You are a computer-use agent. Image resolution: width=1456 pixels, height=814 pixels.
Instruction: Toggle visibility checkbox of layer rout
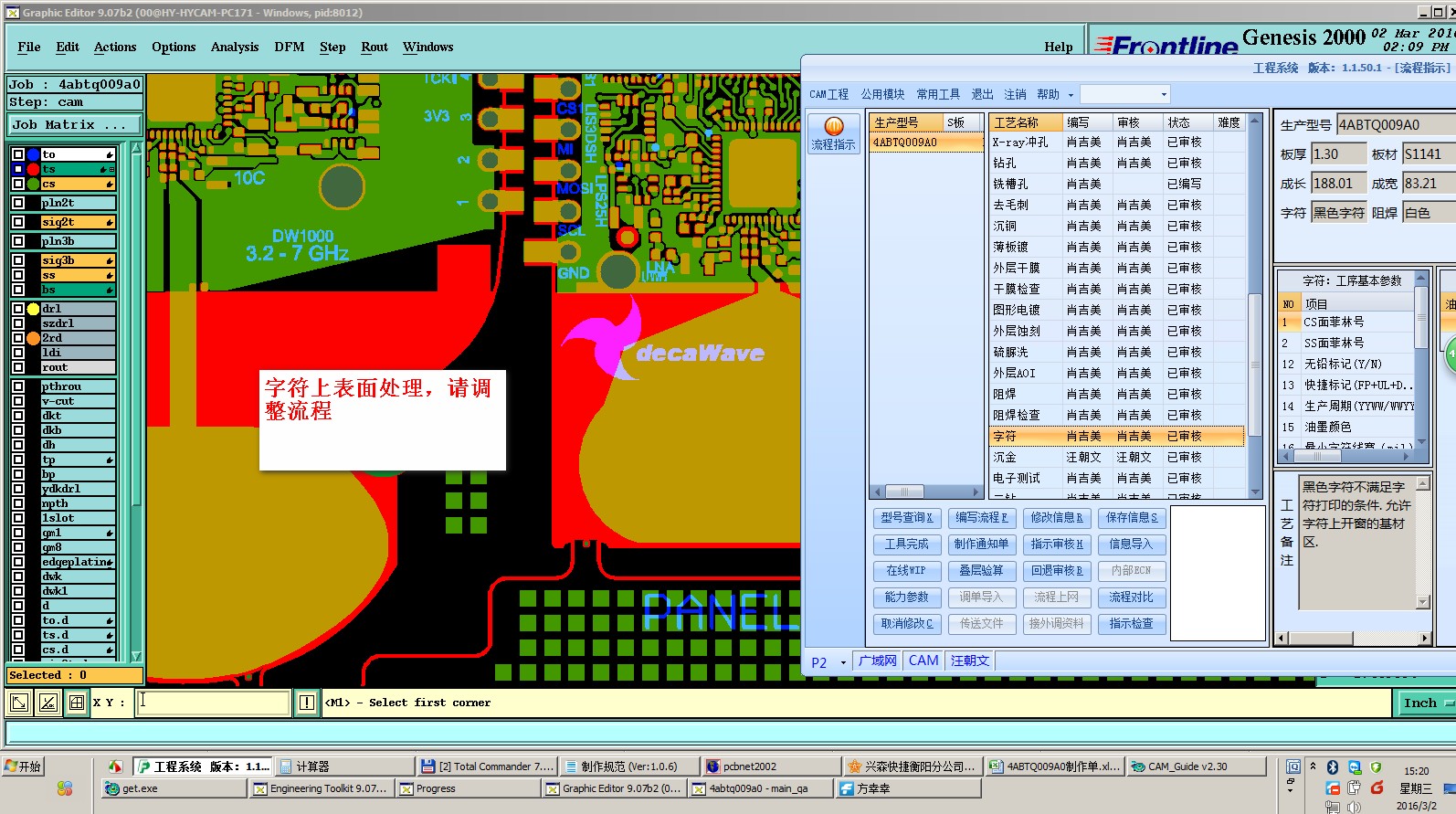tap(18, 367)
